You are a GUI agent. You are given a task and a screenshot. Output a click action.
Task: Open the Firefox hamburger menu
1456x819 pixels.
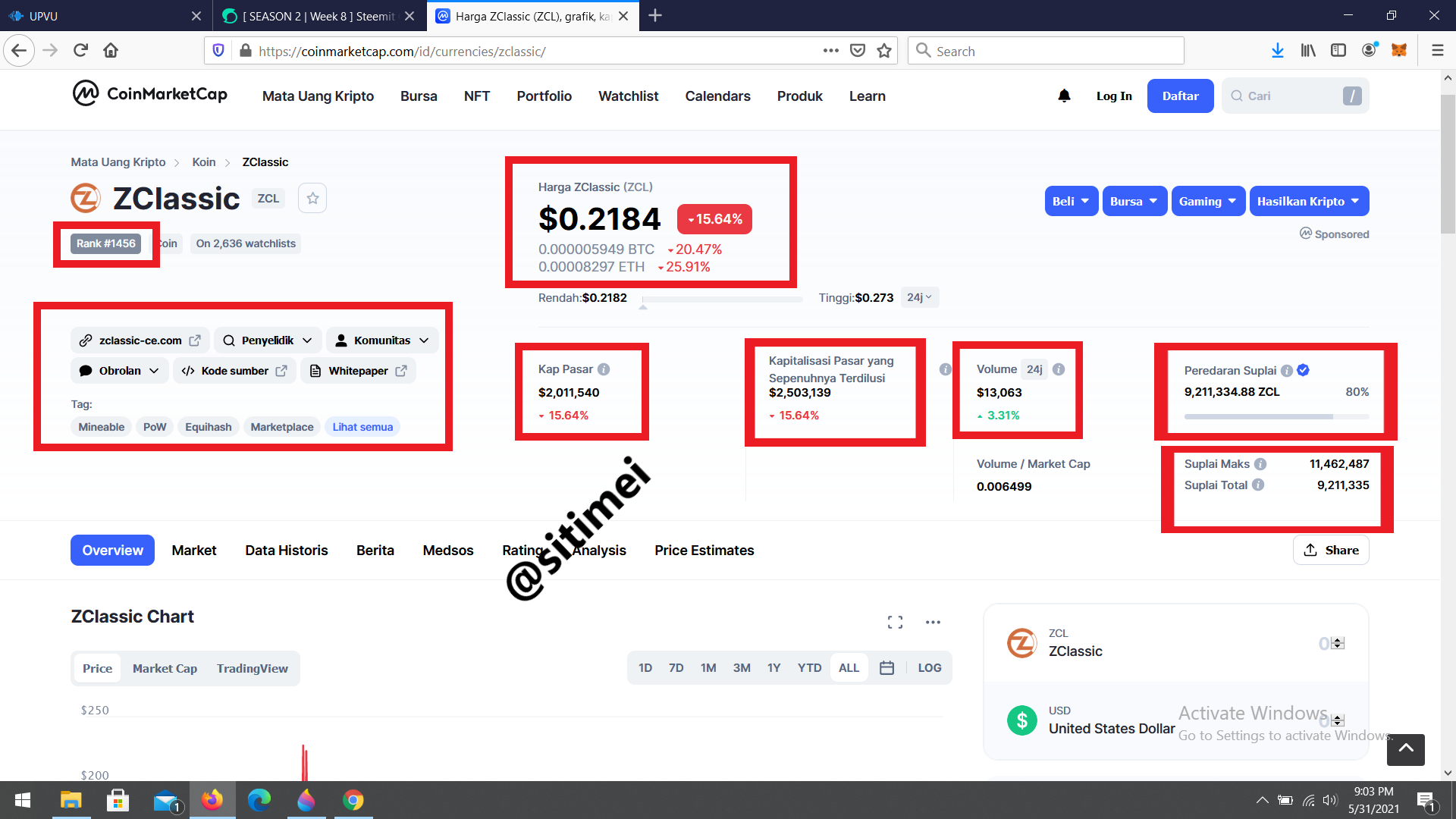click(x=1437, y=51)
